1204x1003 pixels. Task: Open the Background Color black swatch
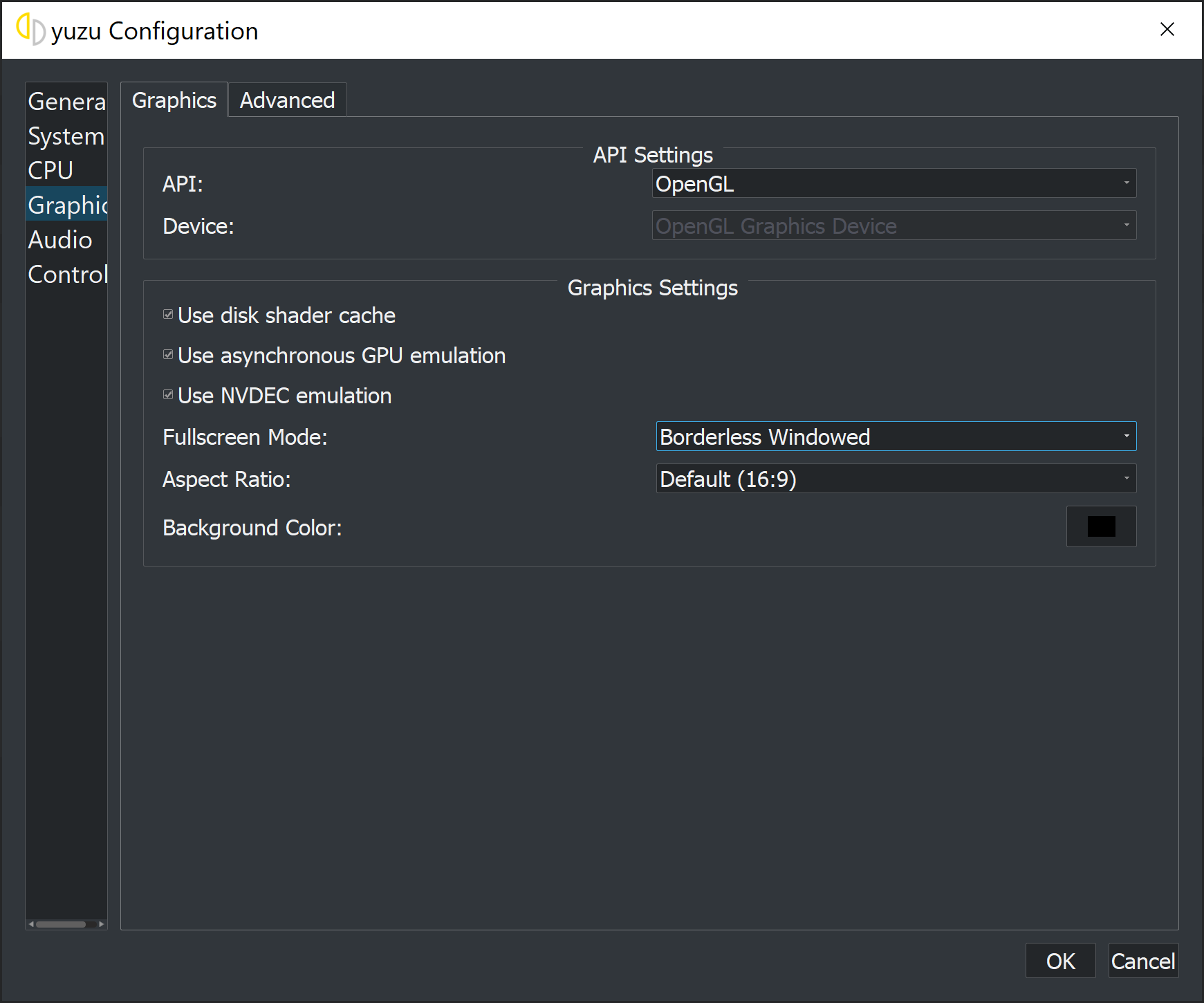pos(1102,526)
